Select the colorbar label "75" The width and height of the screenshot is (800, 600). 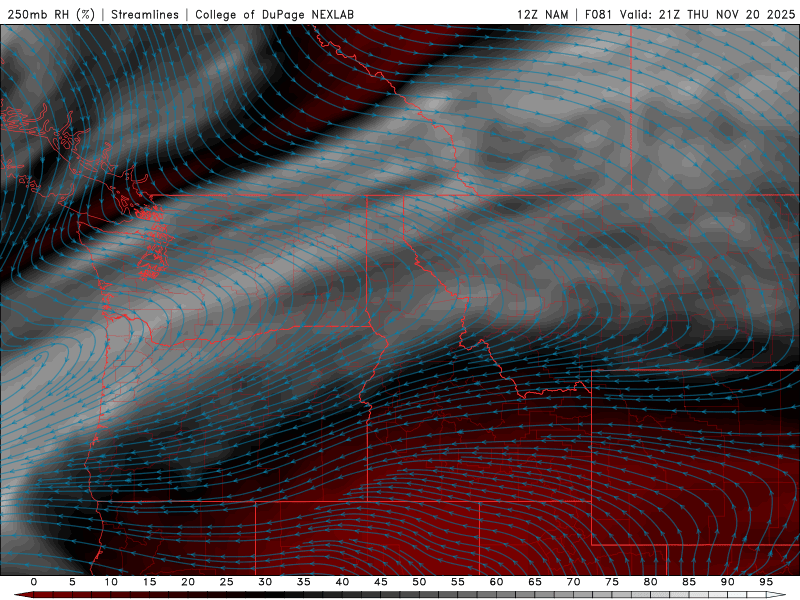[x=612, y=582]
